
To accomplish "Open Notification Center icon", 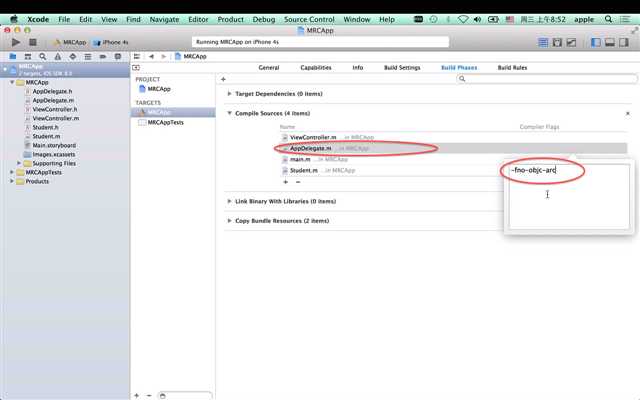I will click(x=625, y=19).
